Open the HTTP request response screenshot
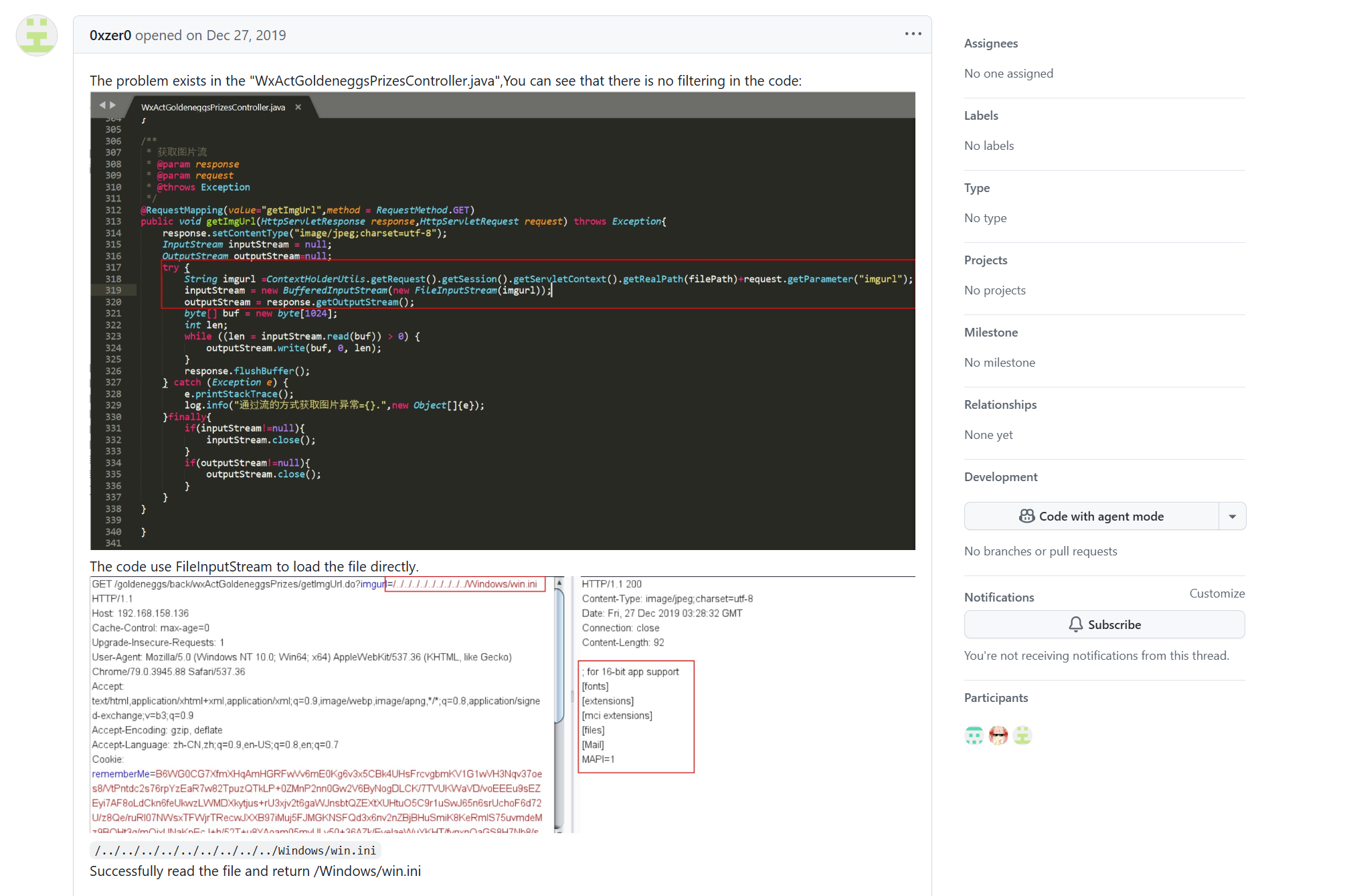Screen dimensions: 1345x896 click(503, 704)
